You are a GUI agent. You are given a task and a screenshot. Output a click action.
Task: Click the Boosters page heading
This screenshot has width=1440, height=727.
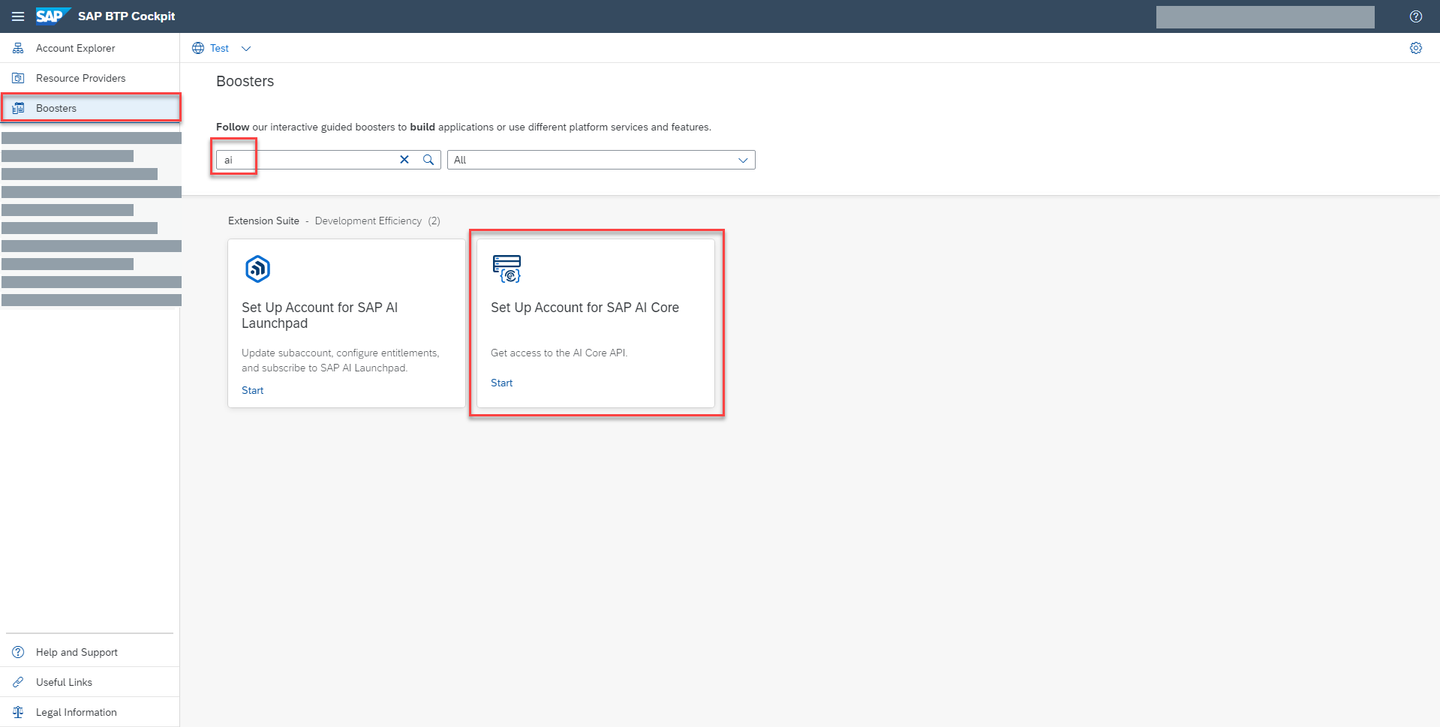[x=245, y=81]
